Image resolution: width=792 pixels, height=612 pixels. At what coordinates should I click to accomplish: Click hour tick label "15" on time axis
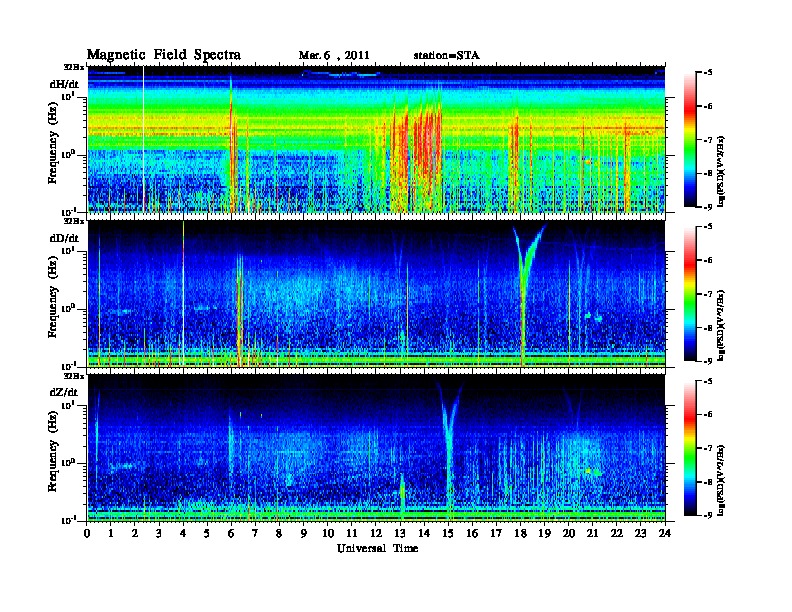(x=448, y=533)
